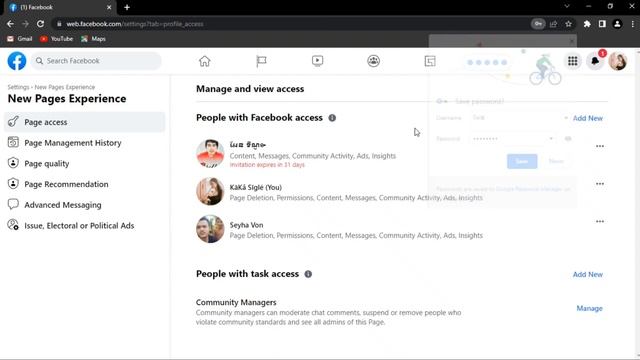
Task: Click the browser back arrow
Action: pyautogui.click(x=10, y=24)
